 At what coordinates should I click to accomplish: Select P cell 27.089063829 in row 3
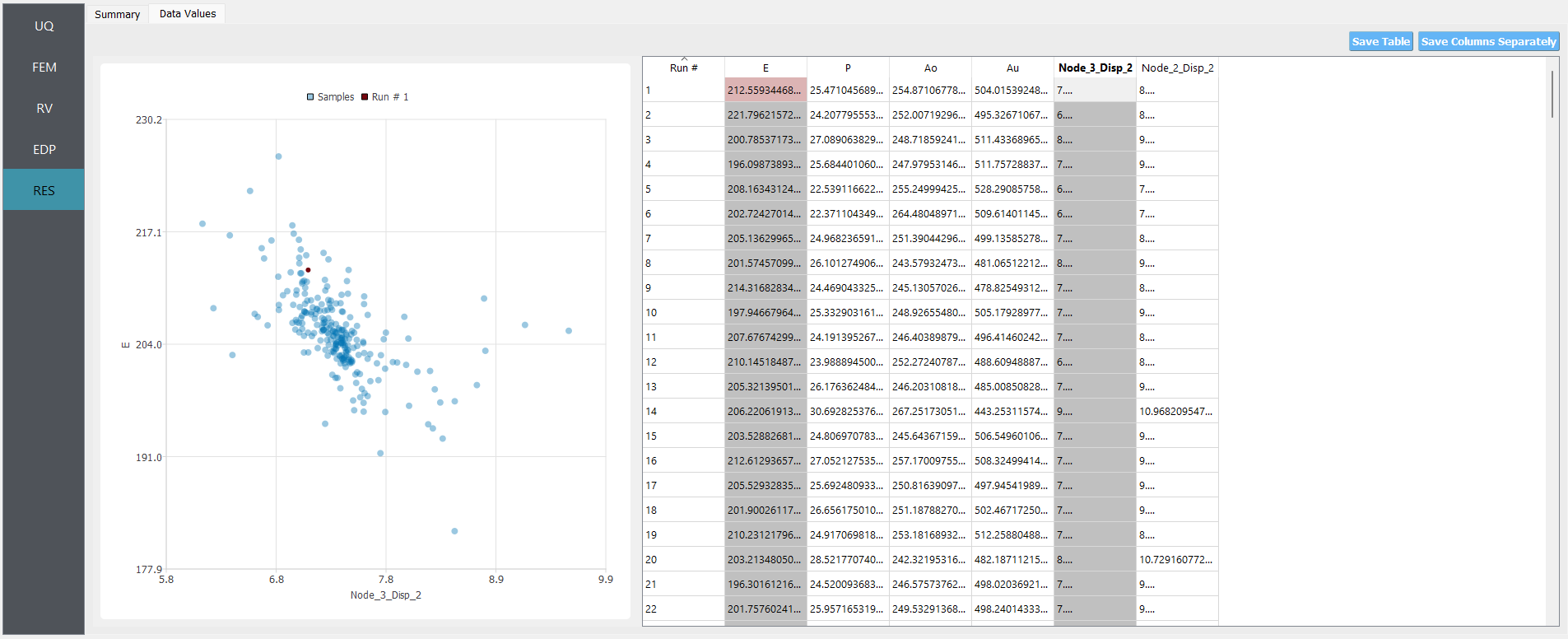point(848,139)
